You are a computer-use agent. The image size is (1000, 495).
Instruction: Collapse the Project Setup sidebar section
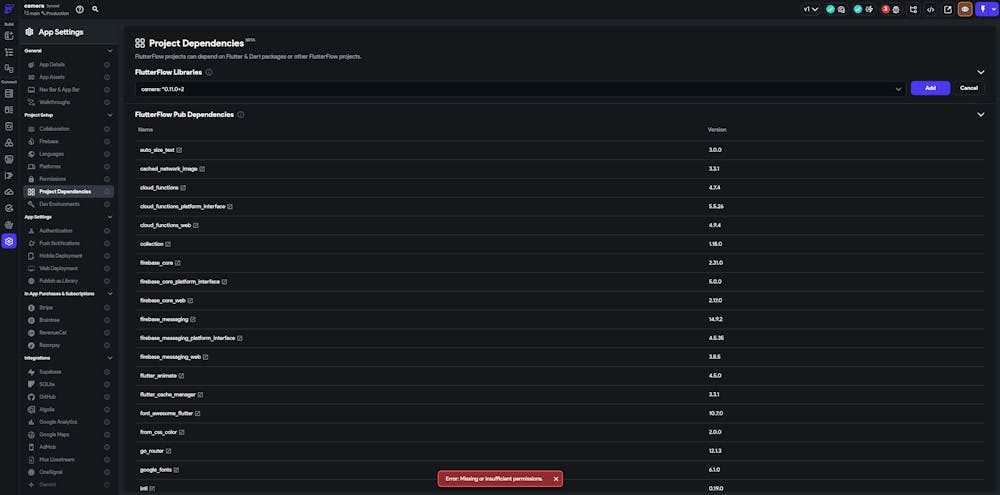[x=110, y=115]
